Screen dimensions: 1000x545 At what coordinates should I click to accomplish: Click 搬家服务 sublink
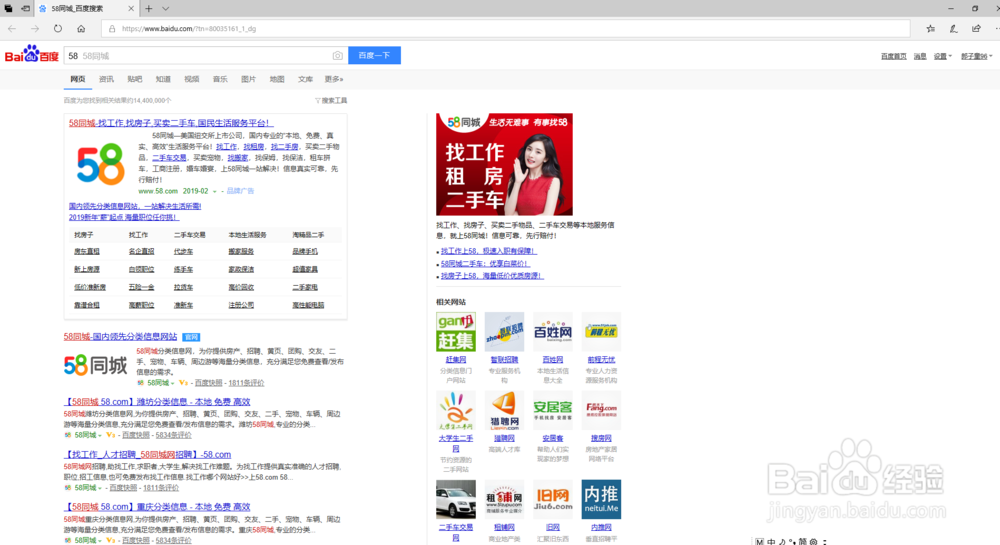click(x=241, y=252)
